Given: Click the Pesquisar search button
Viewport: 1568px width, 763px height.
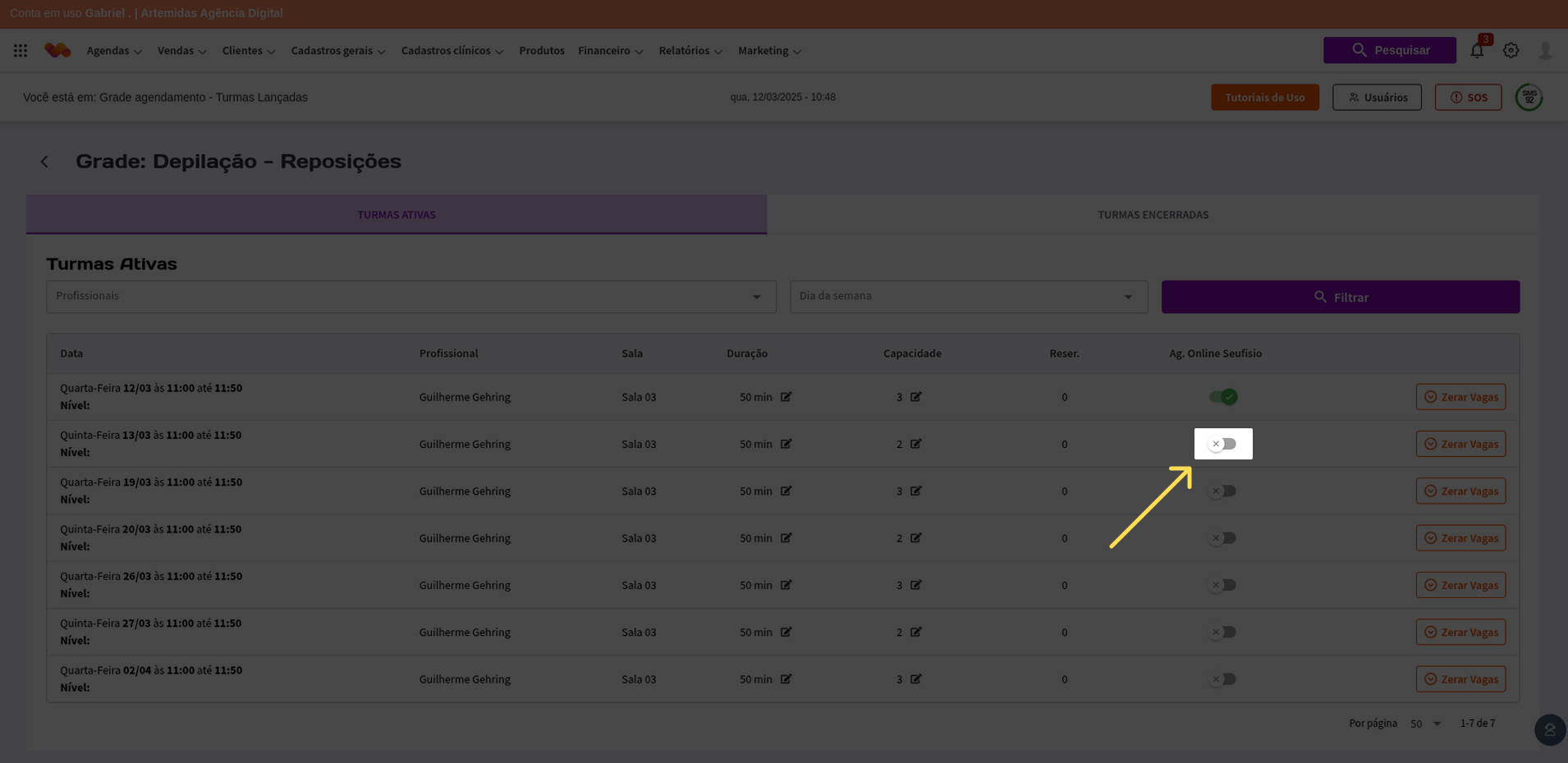Looking at the screenshot, I should (1390, 50).
